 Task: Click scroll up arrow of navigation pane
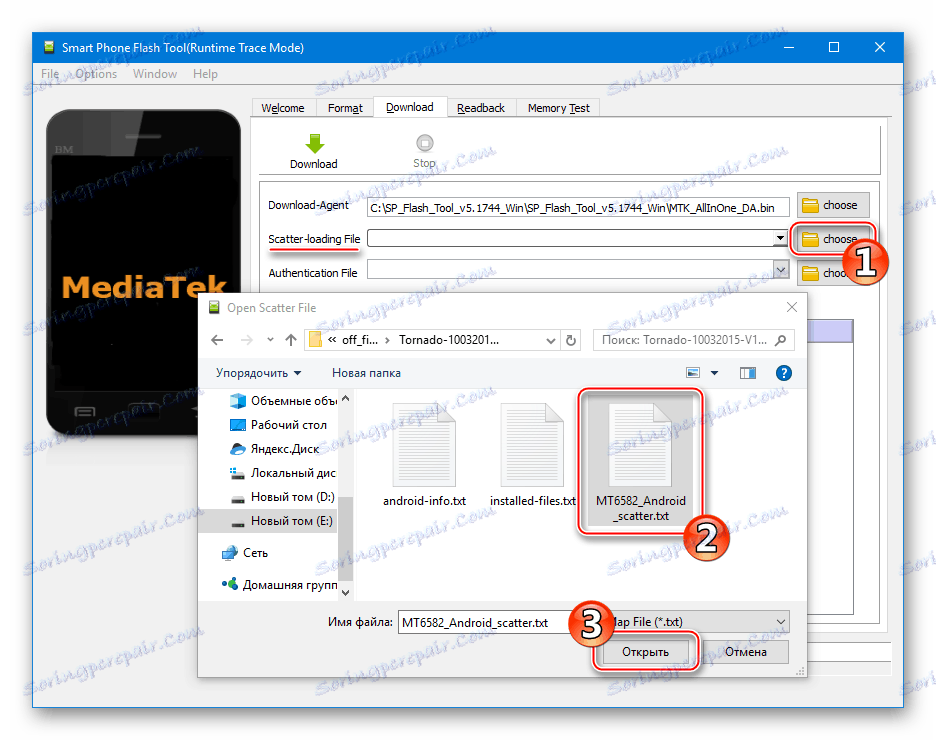pyautogui.click(x=346, y=398)
